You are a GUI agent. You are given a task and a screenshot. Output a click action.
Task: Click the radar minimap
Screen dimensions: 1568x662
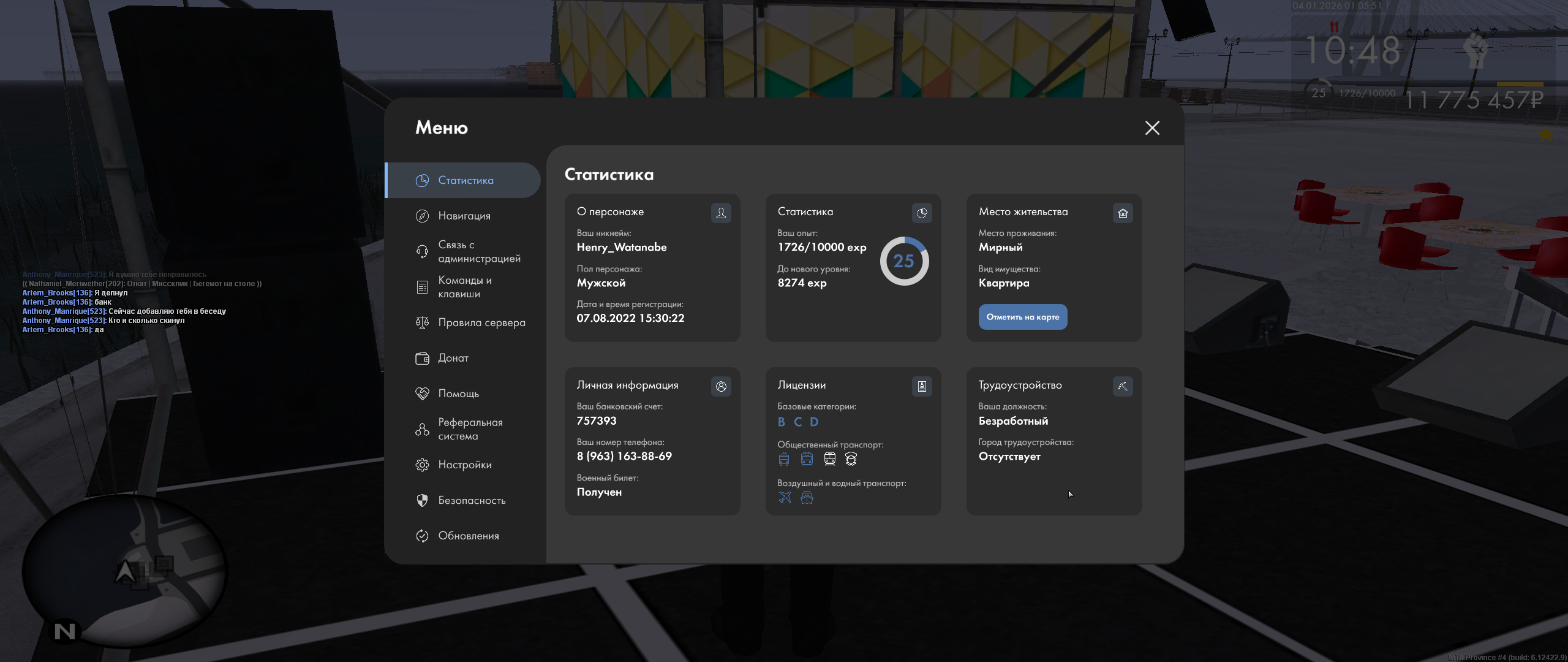coord(124,571)
